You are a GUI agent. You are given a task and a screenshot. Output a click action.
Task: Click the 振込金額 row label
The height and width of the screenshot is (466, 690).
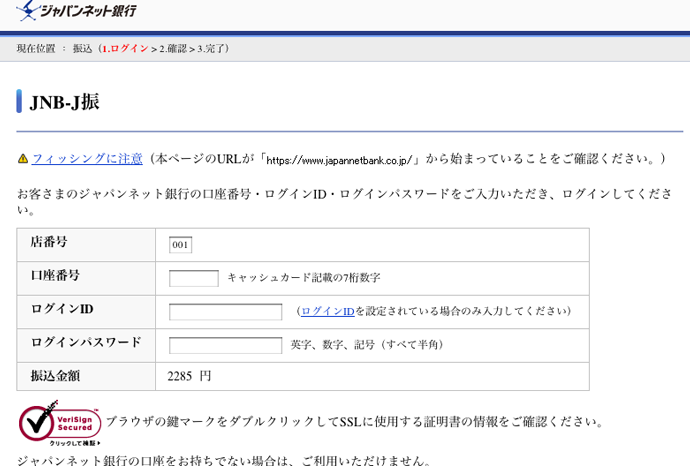tap(55, 376)
